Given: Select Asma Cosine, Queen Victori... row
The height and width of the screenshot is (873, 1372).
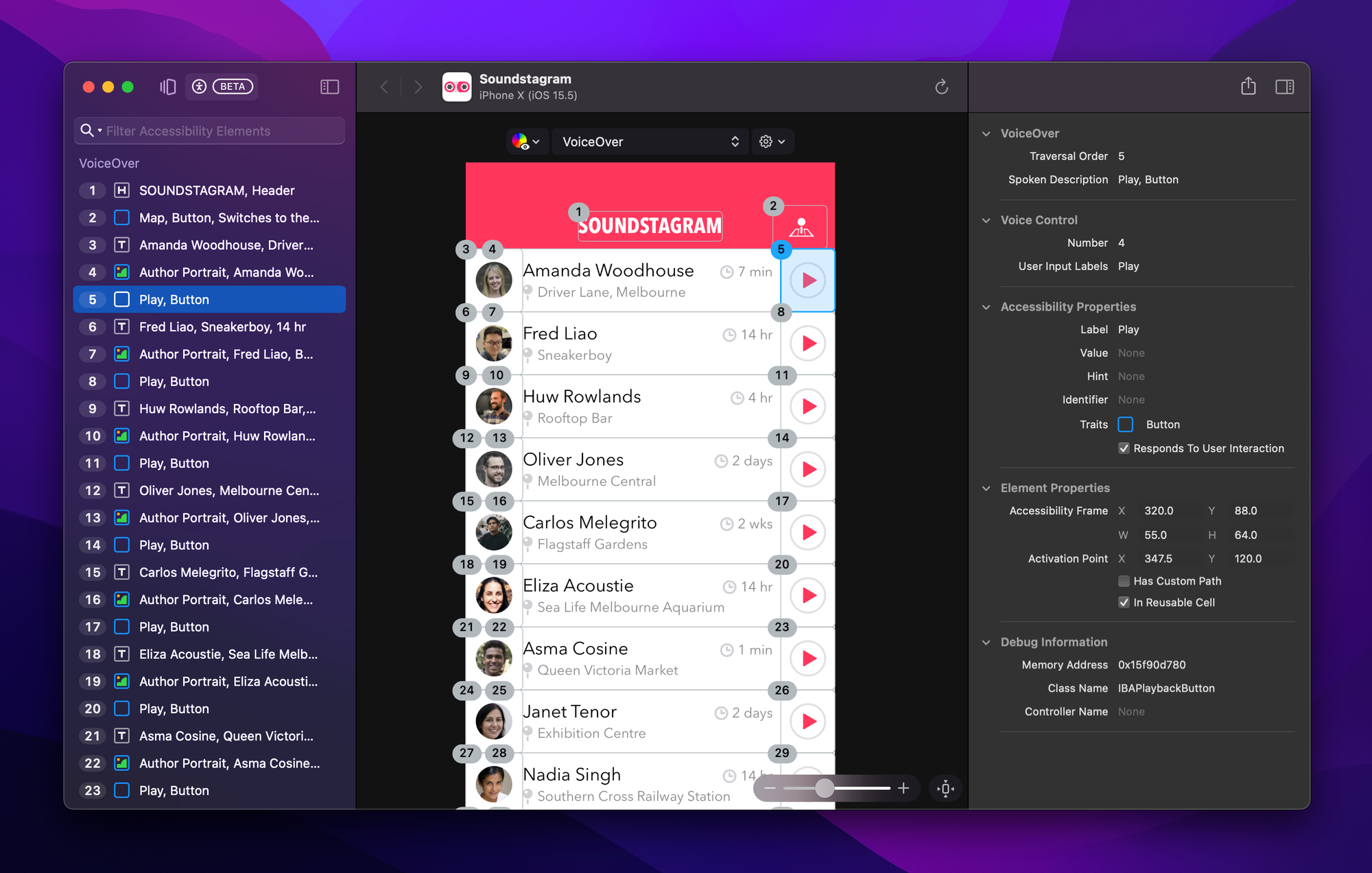Looking at the screenshot, I should tap(209, 736).
